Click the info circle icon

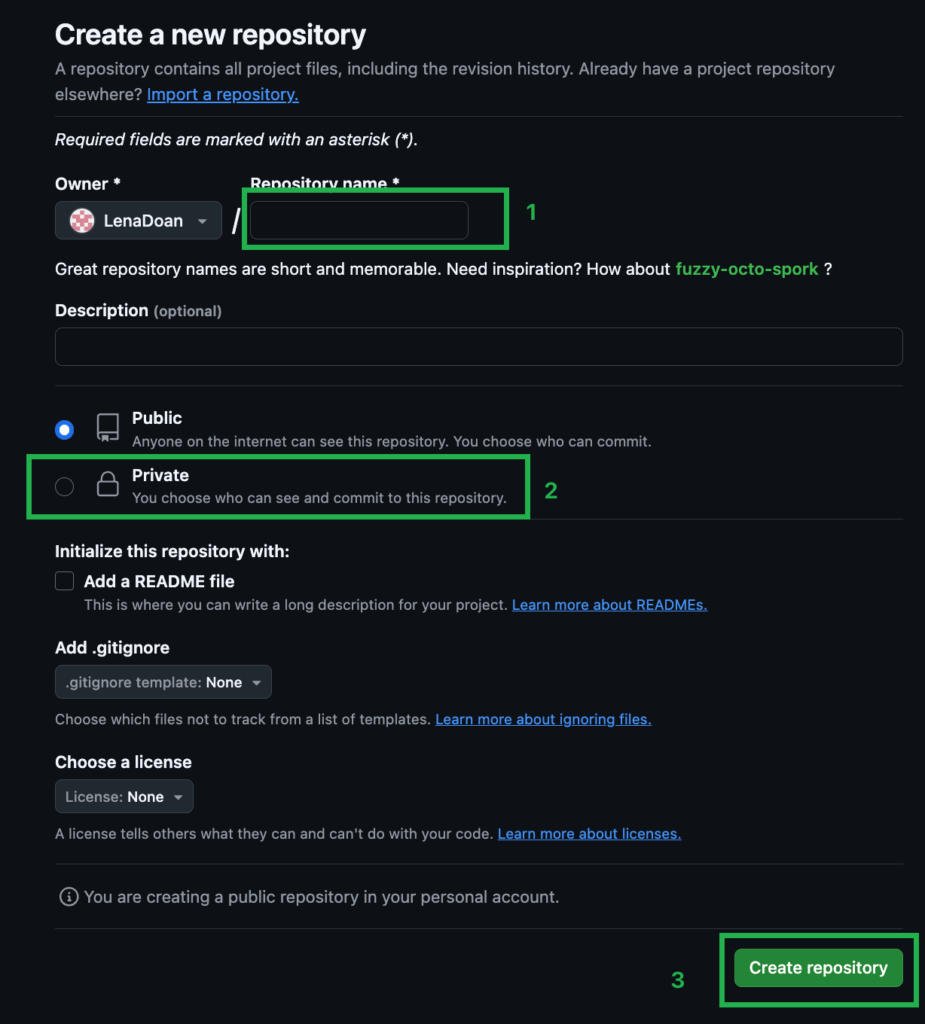pyautogui.click(x=69, y=897)
